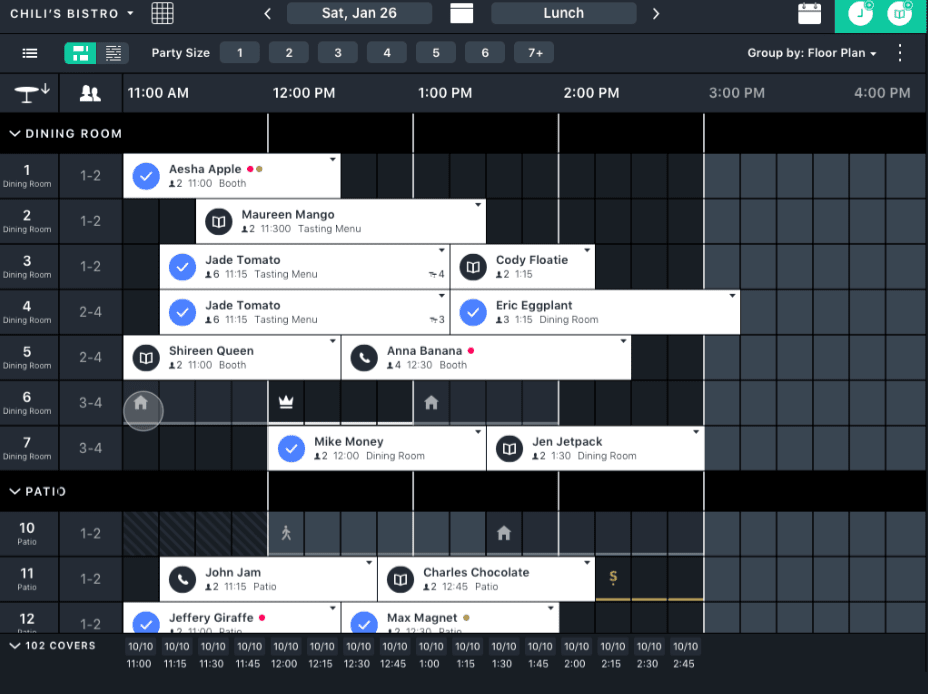Switch to the Lunch shift selector
Image resolution: width=928 pixels, height=694 pixels.
(561, 13)
